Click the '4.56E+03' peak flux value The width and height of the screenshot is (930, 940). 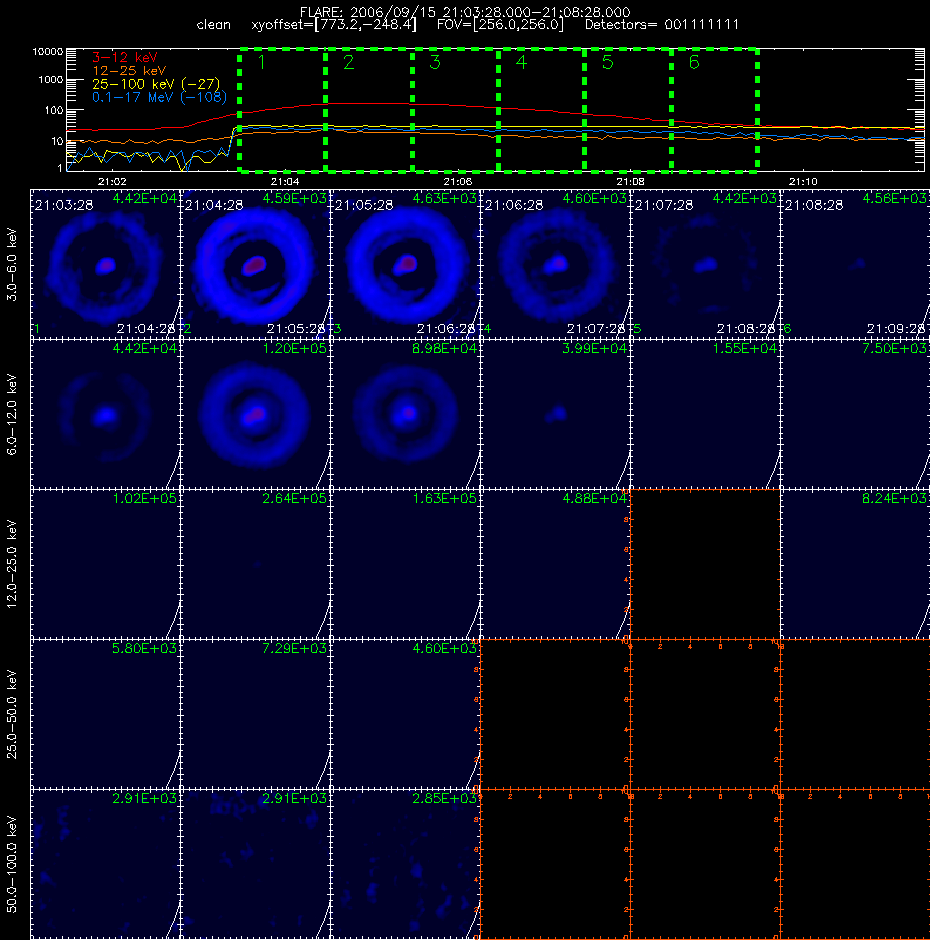(x=895, y=198)
